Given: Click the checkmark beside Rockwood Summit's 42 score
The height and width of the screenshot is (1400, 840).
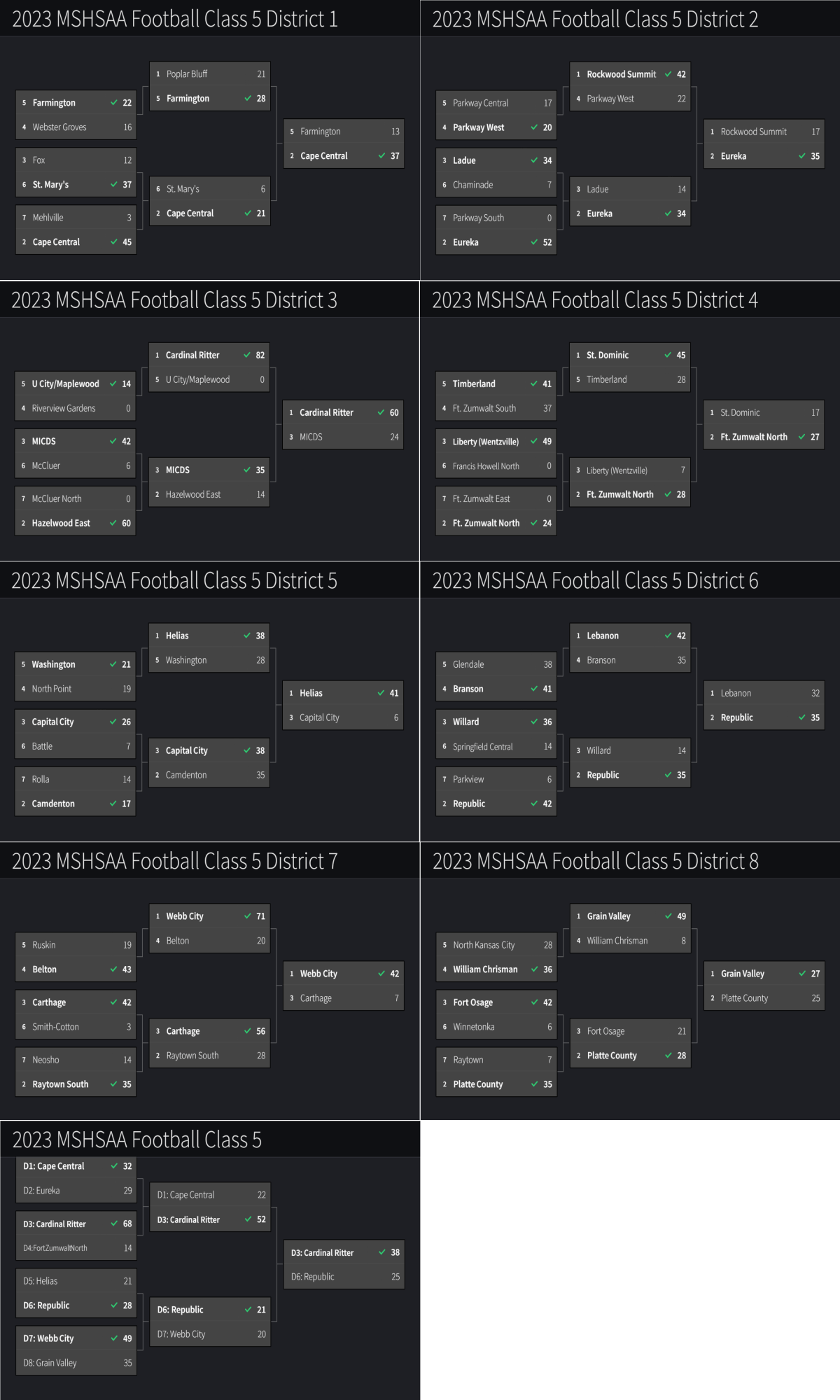Looking at the screenshot, I should (x=668, y=74).
